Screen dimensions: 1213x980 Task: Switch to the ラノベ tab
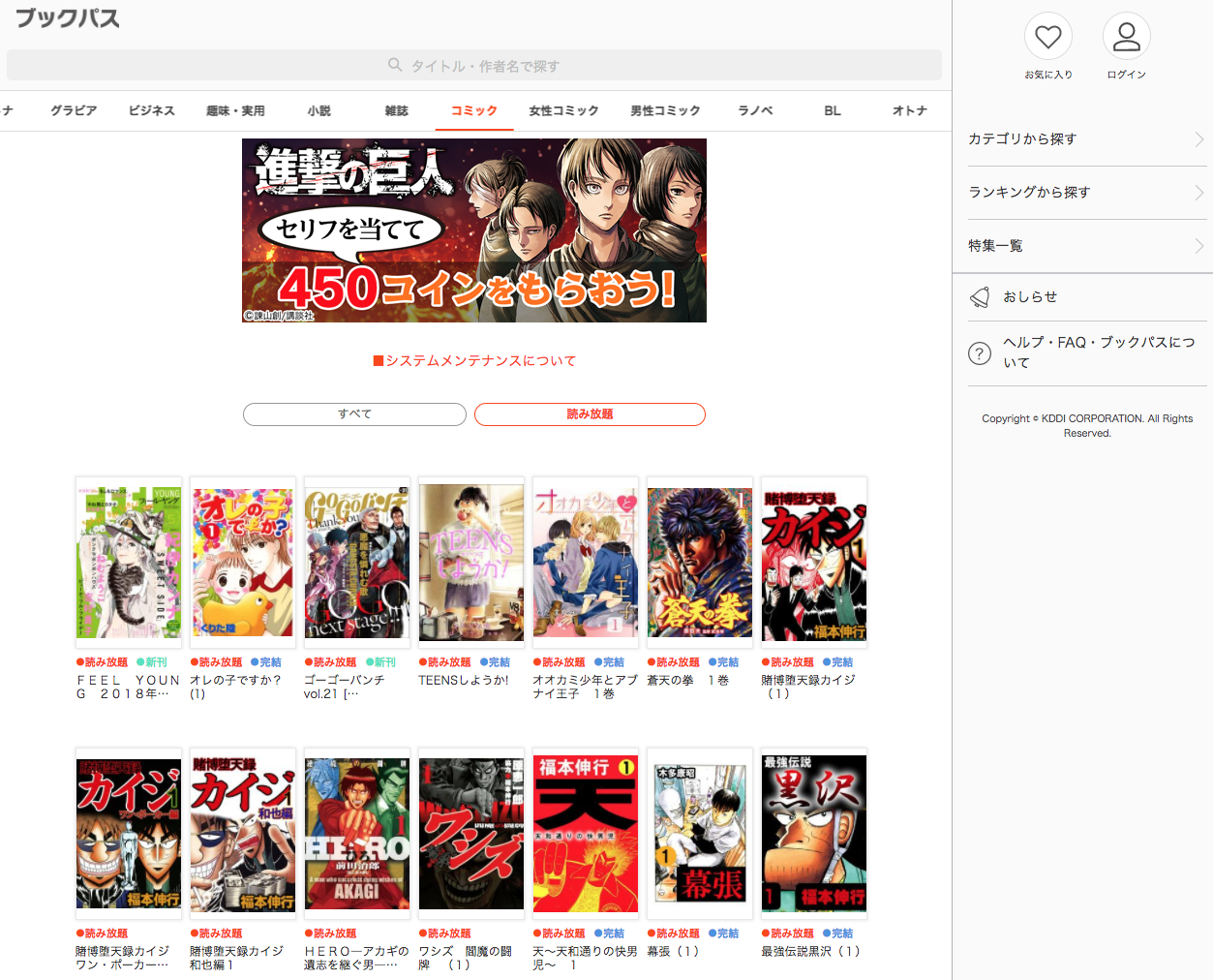[755, 110]
